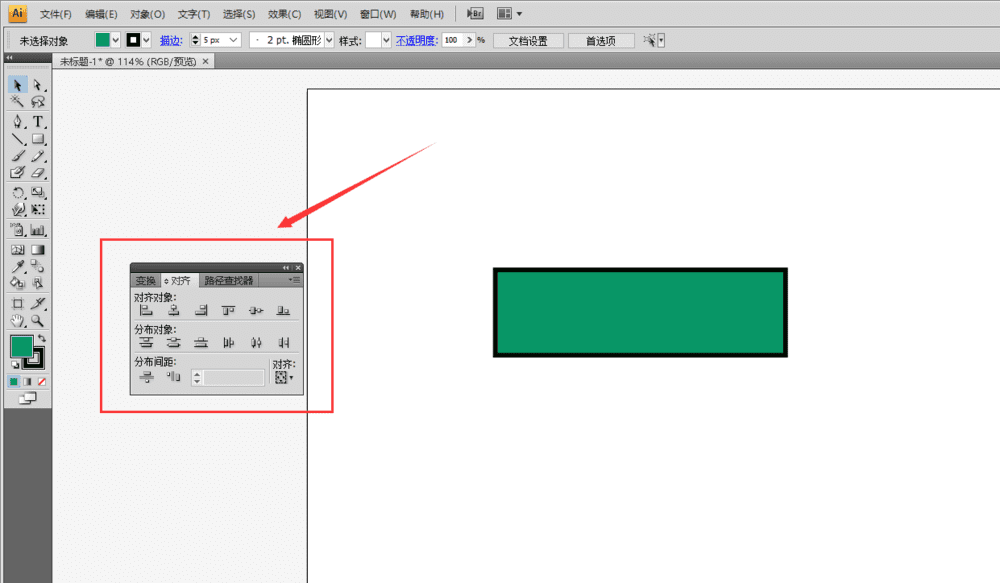This screenshot has width=1000, height=583.
Task: Select the Eyedropper tool
Action: click(x=18, y=267)
